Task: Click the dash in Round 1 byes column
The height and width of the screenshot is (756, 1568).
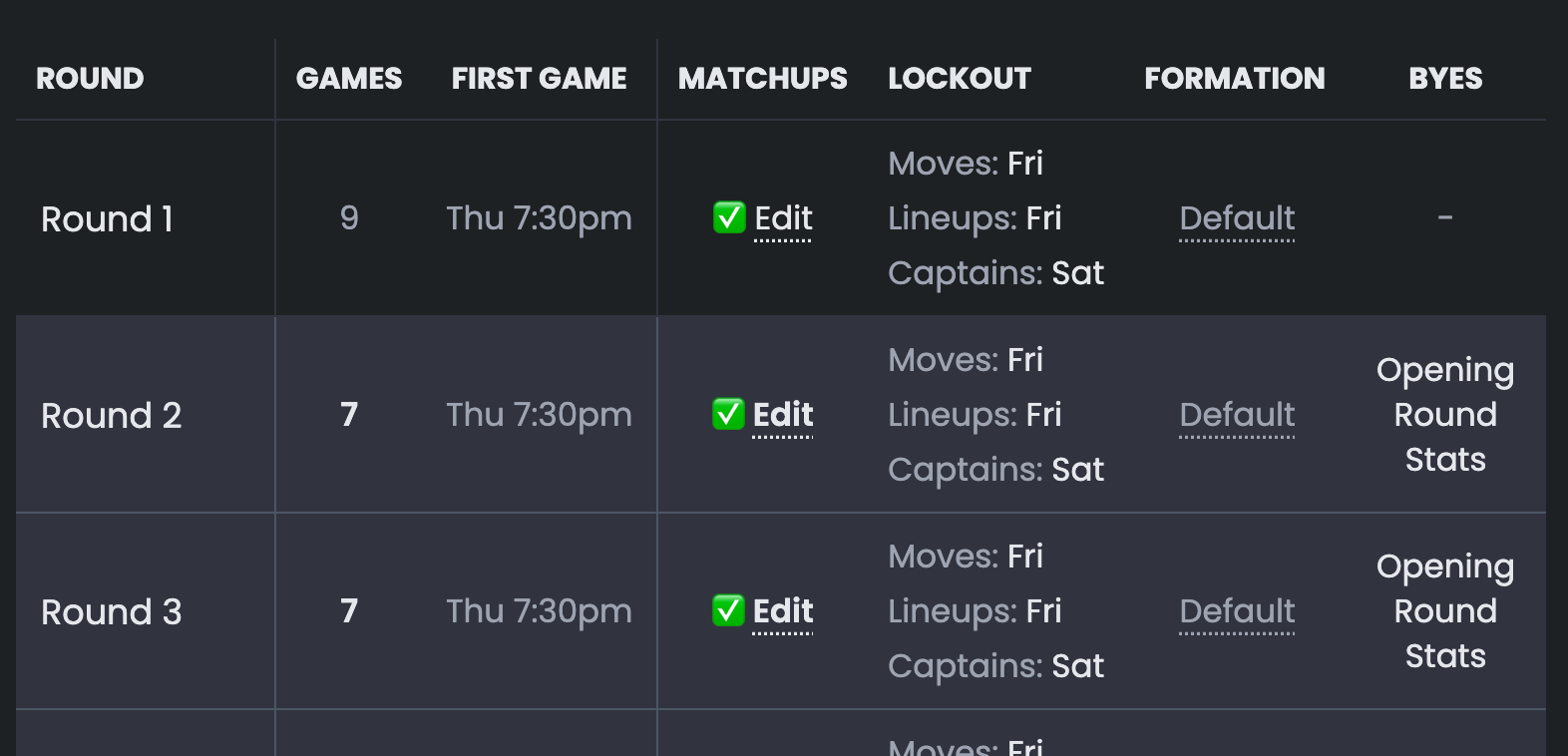Action: coord(1446,218)
